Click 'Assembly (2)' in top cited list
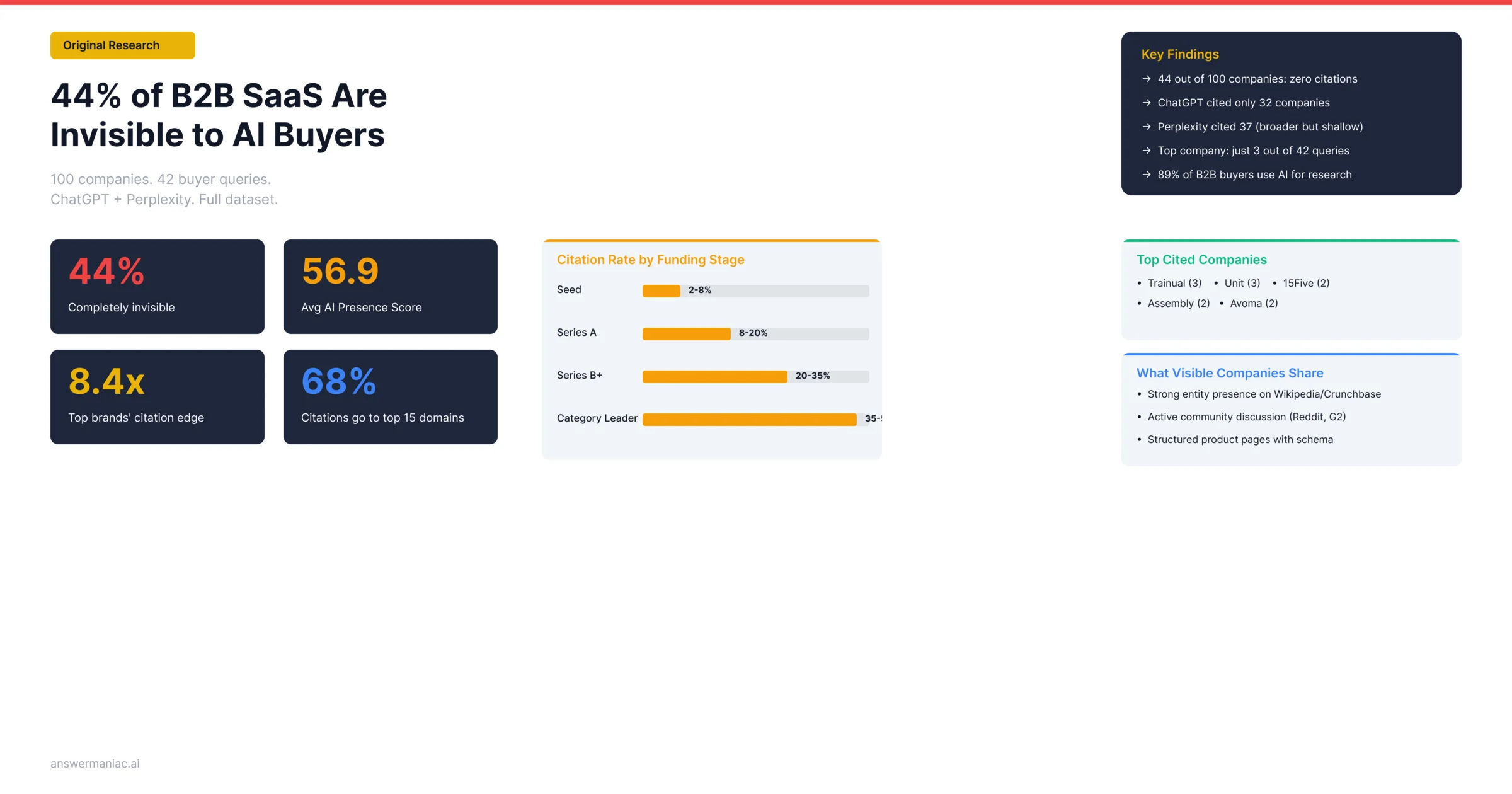This screenshot has width=1512, height=794. point(1179,304)
